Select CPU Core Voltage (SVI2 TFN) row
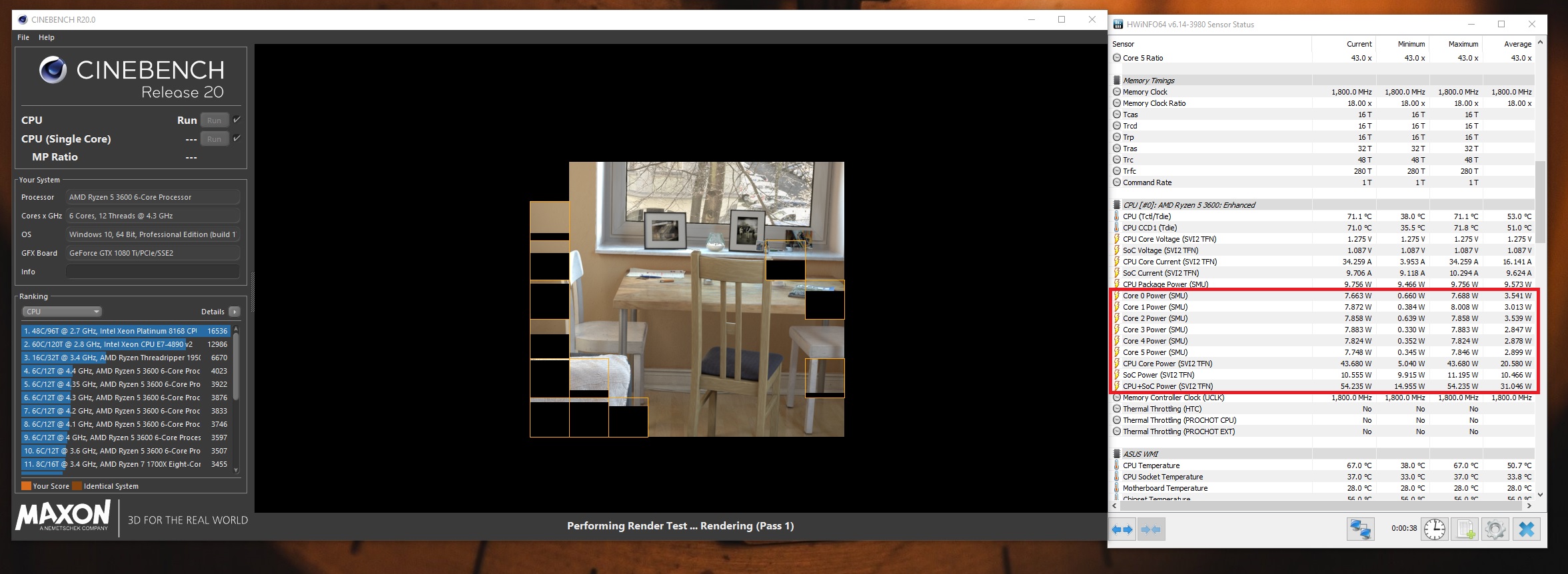 (x=1322, y=239)
